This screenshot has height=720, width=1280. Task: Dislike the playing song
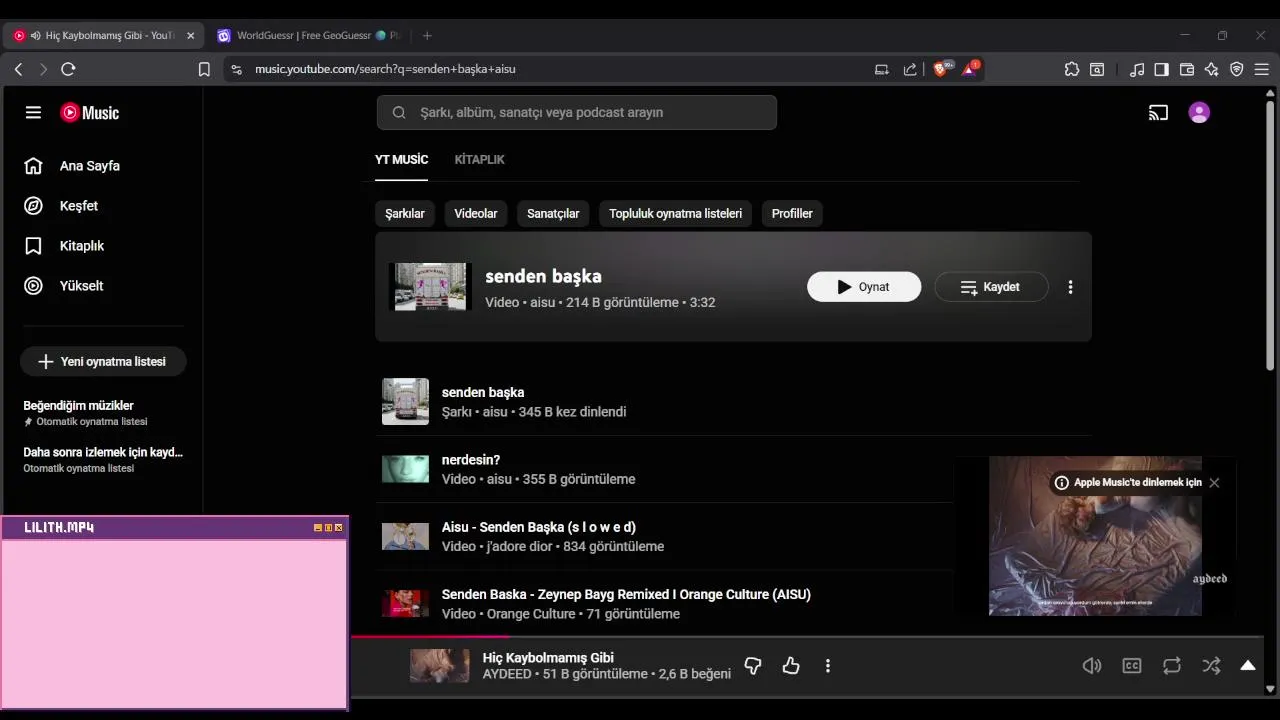point(753,666)
